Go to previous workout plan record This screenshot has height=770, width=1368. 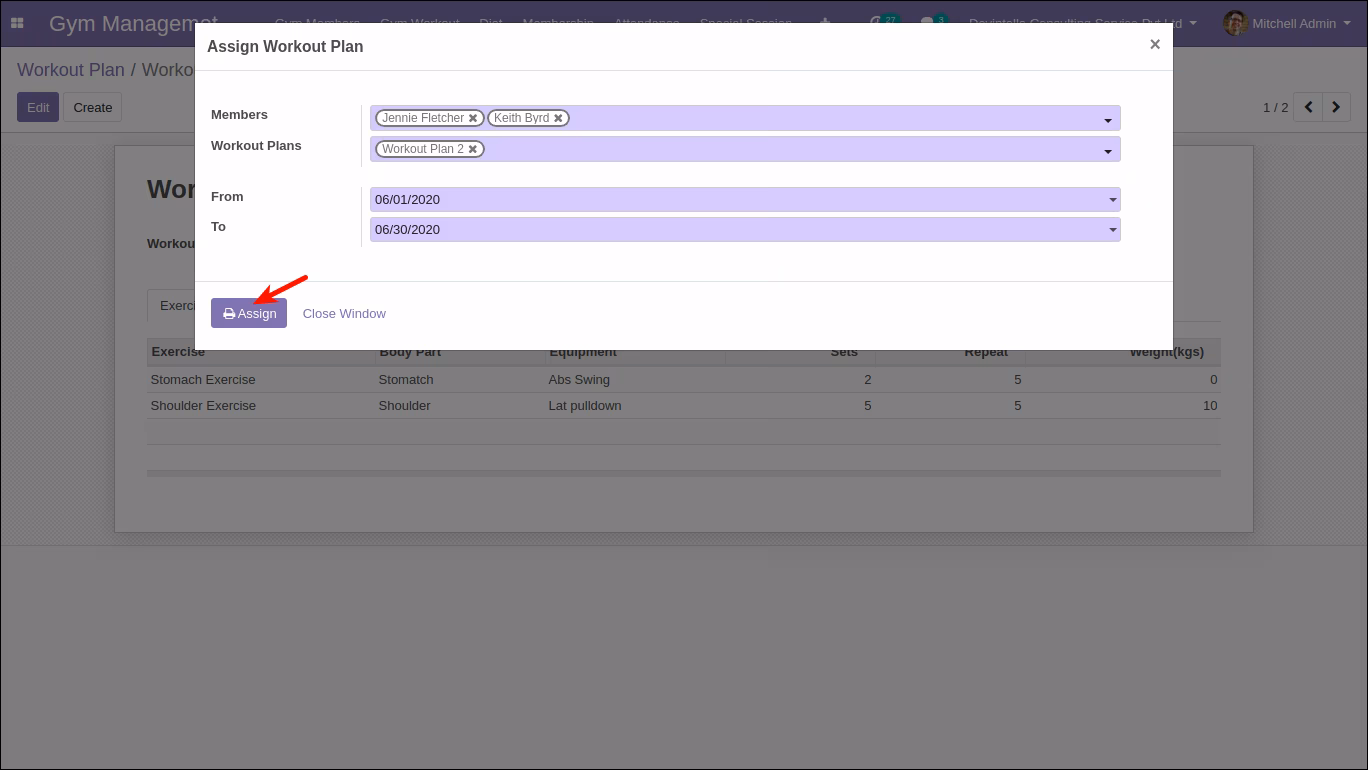[x=1308, y=107]
